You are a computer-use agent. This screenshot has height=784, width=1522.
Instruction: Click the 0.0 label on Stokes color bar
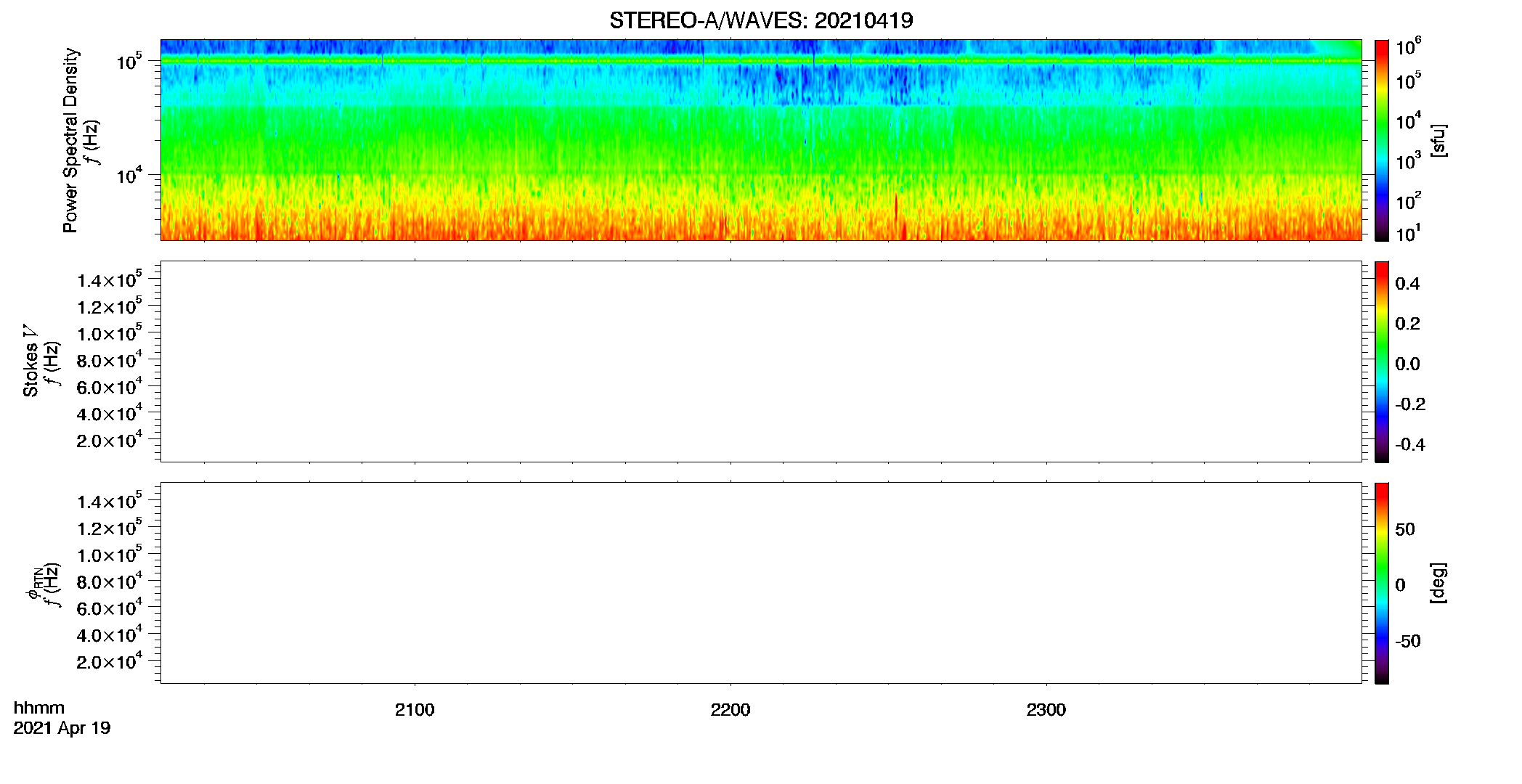pos(1407,364)
